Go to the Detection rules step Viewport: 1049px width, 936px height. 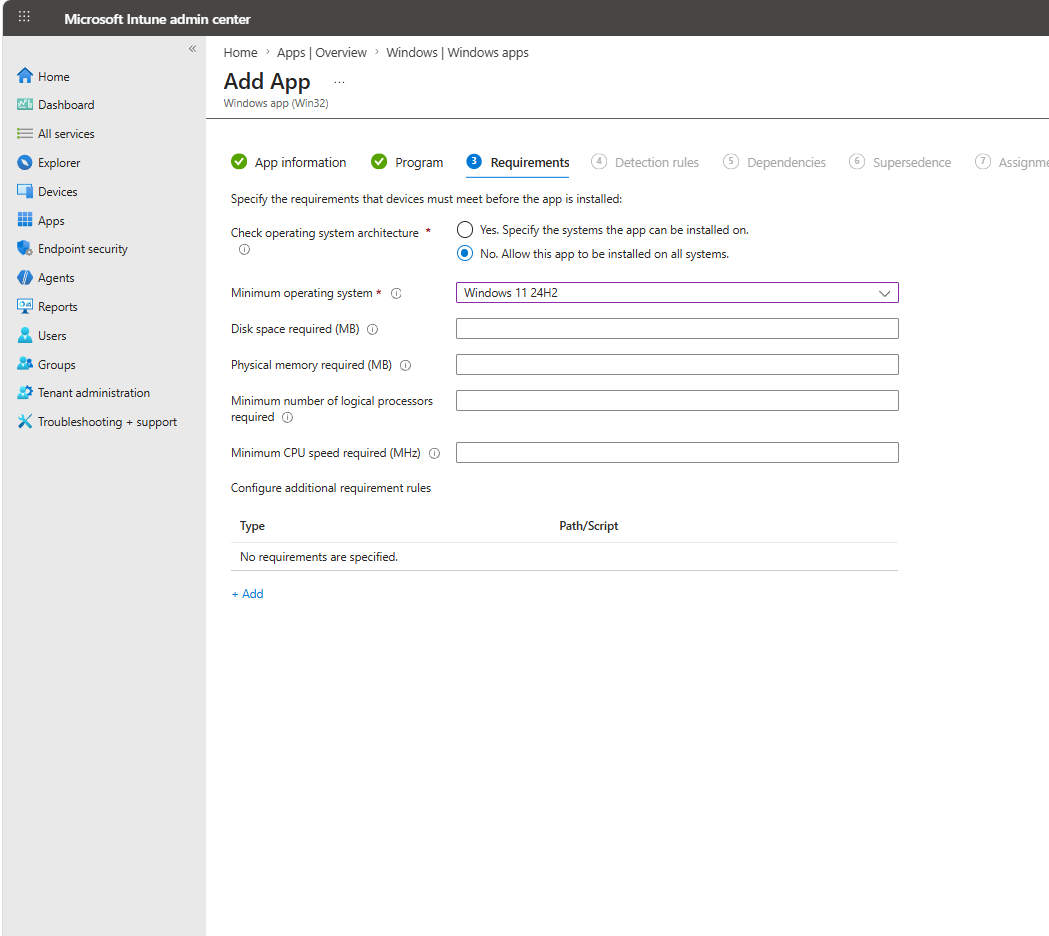pos(645,163)
